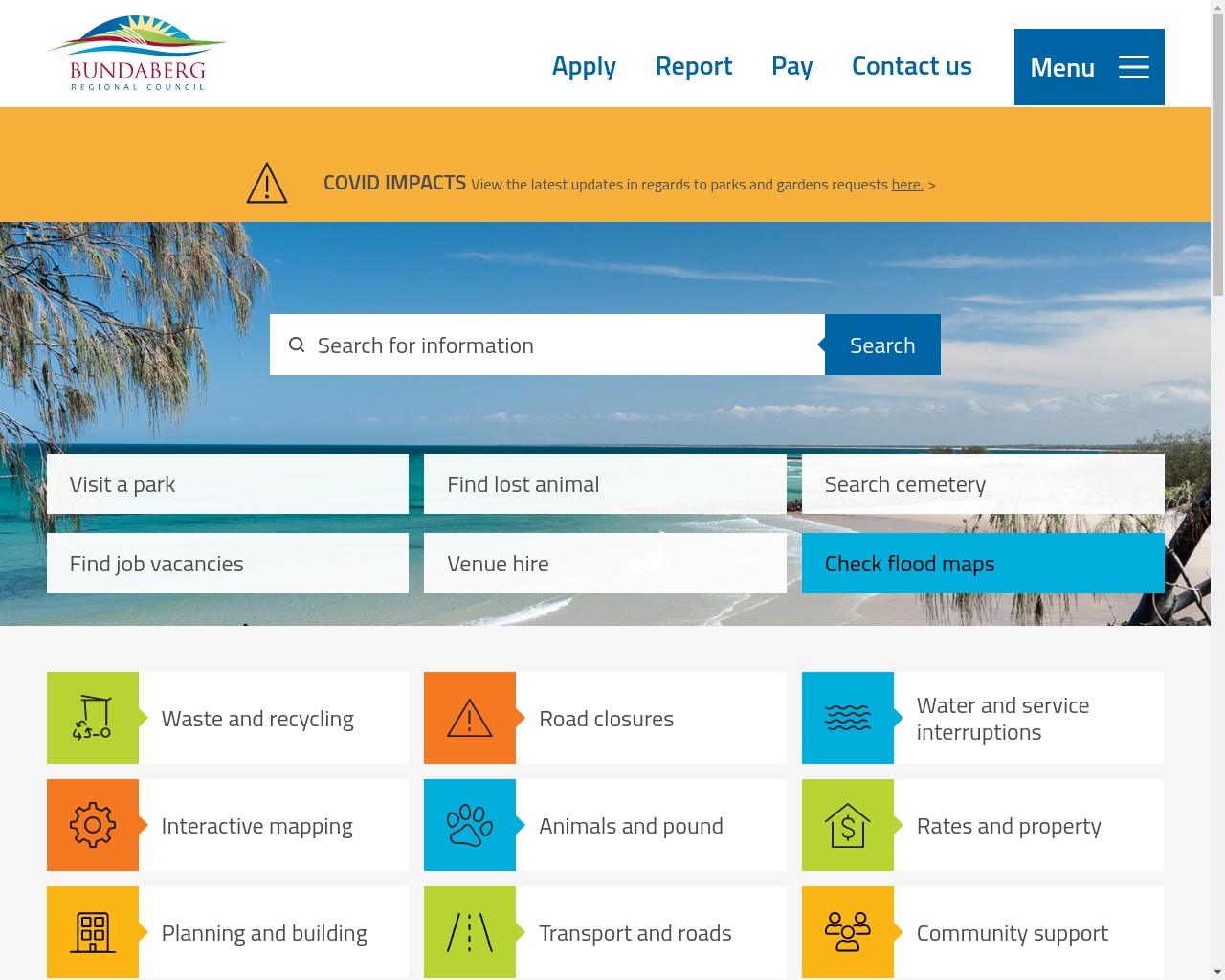Open the COVID updates 'here.' link

click(905, 184)
